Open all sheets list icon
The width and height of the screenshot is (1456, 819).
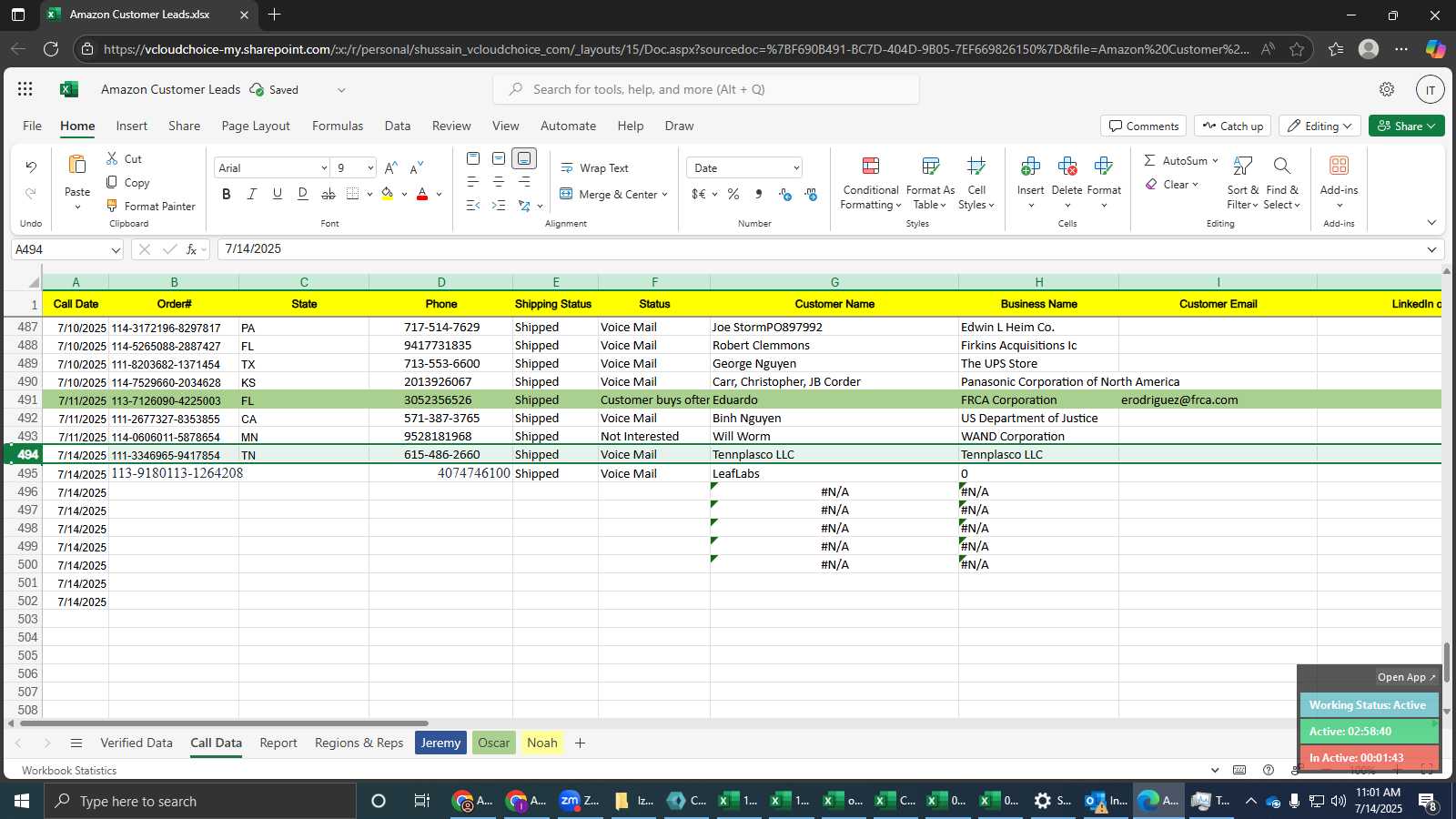tap(76, 743)
